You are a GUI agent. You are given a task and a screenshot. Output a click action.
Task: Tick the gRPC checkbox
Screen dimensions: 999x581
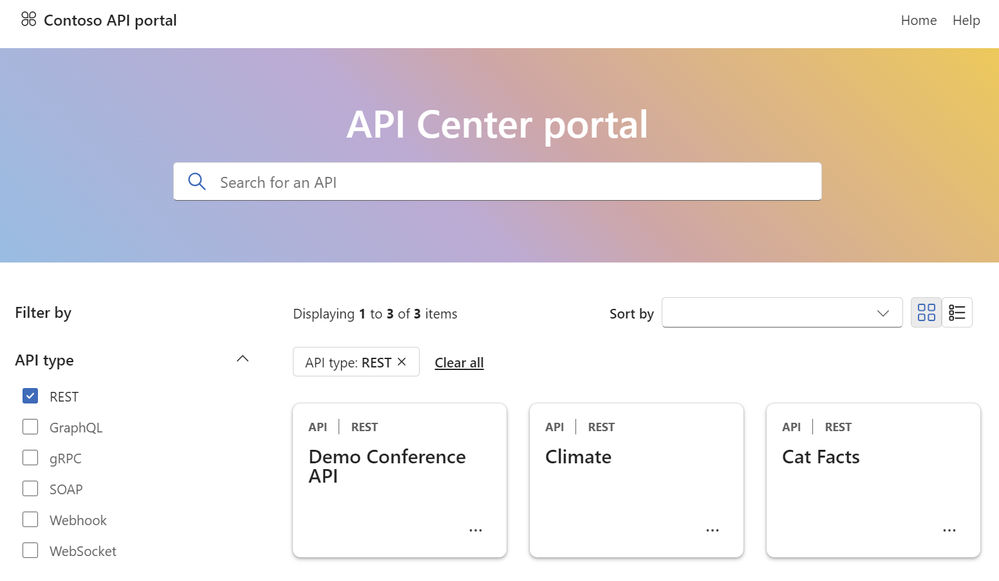(30, 458)
